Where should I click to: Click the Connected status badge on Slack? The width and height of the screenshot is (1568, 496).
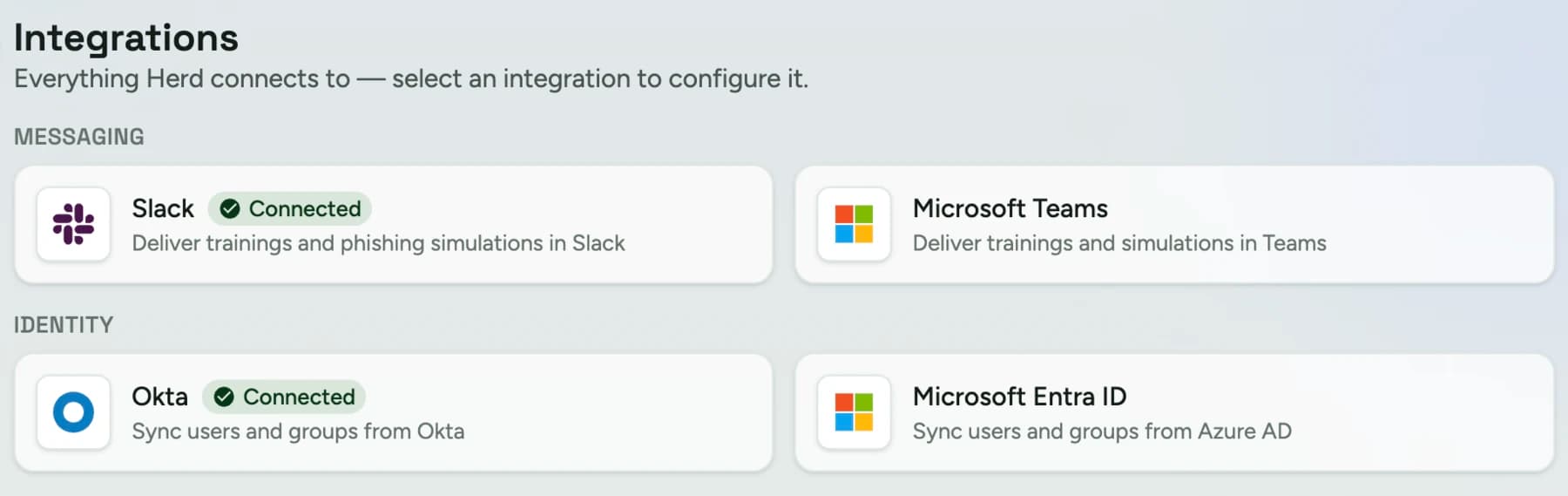pyautogui.click(x=289, y=208)
